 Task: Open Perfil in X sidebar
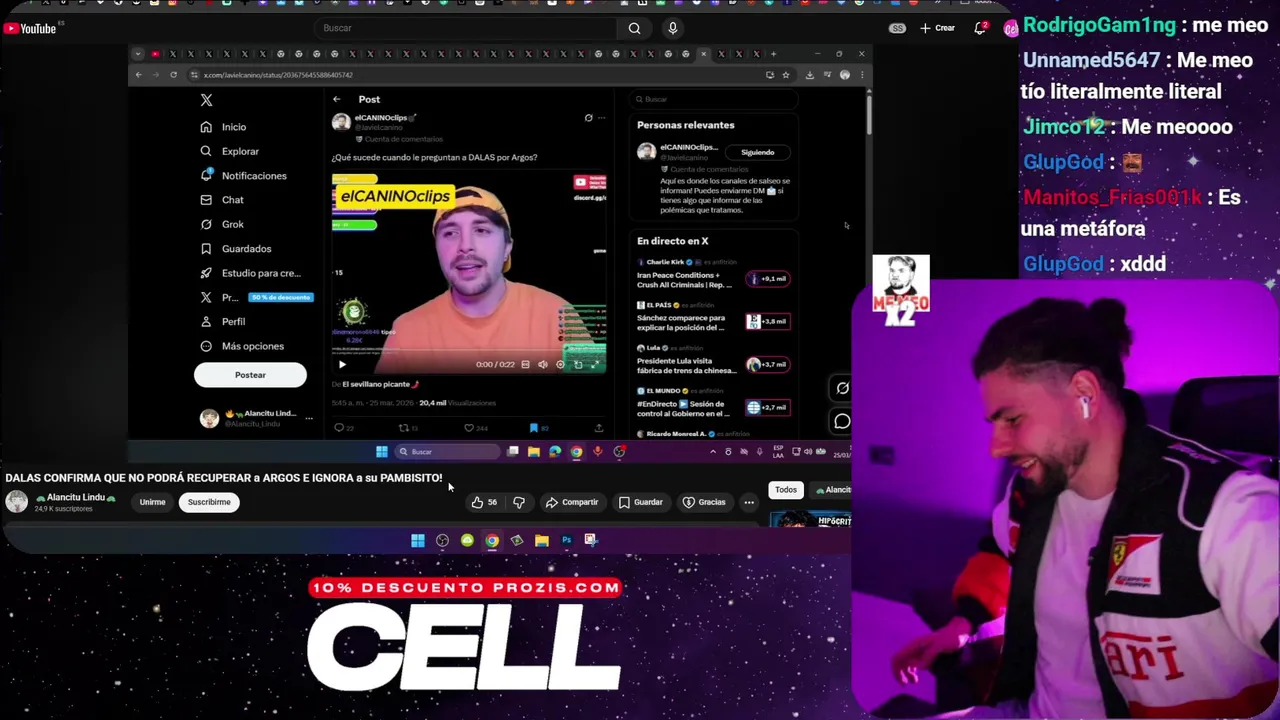[222, 321]
